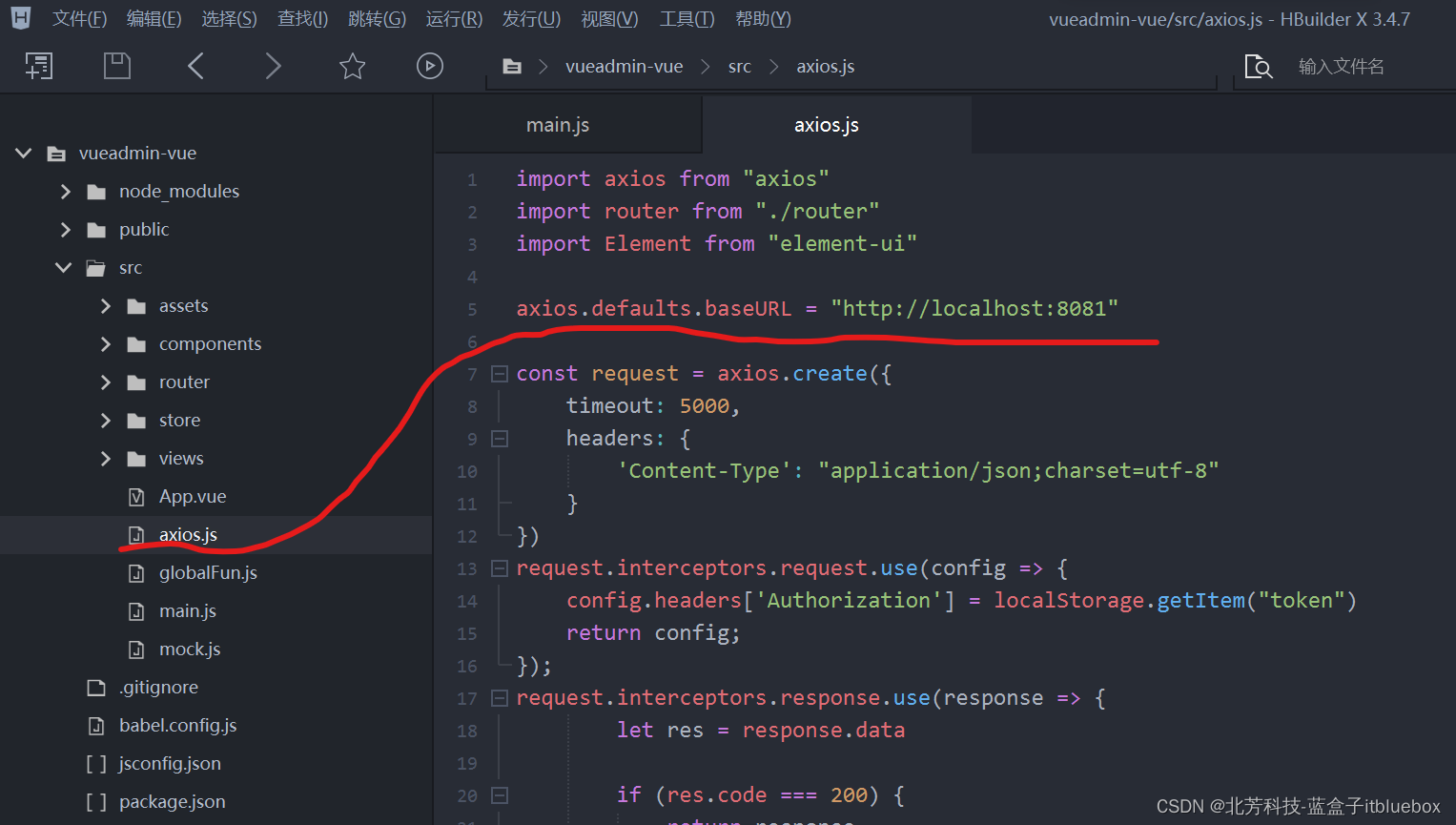
Task: Open the 运行(R) menu
Action: [x=454, y=19]
